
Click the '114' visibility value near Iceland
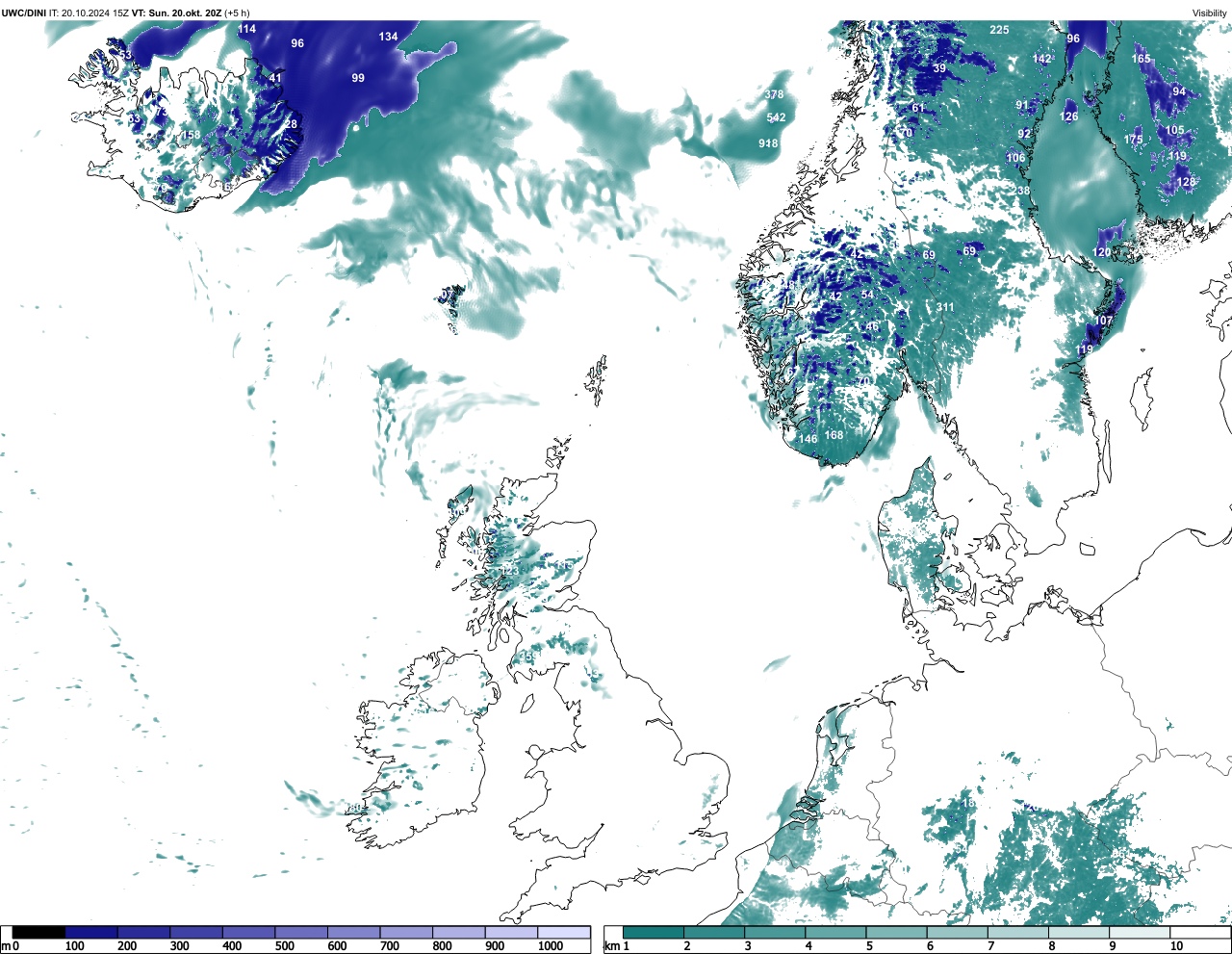pos(247,29)
